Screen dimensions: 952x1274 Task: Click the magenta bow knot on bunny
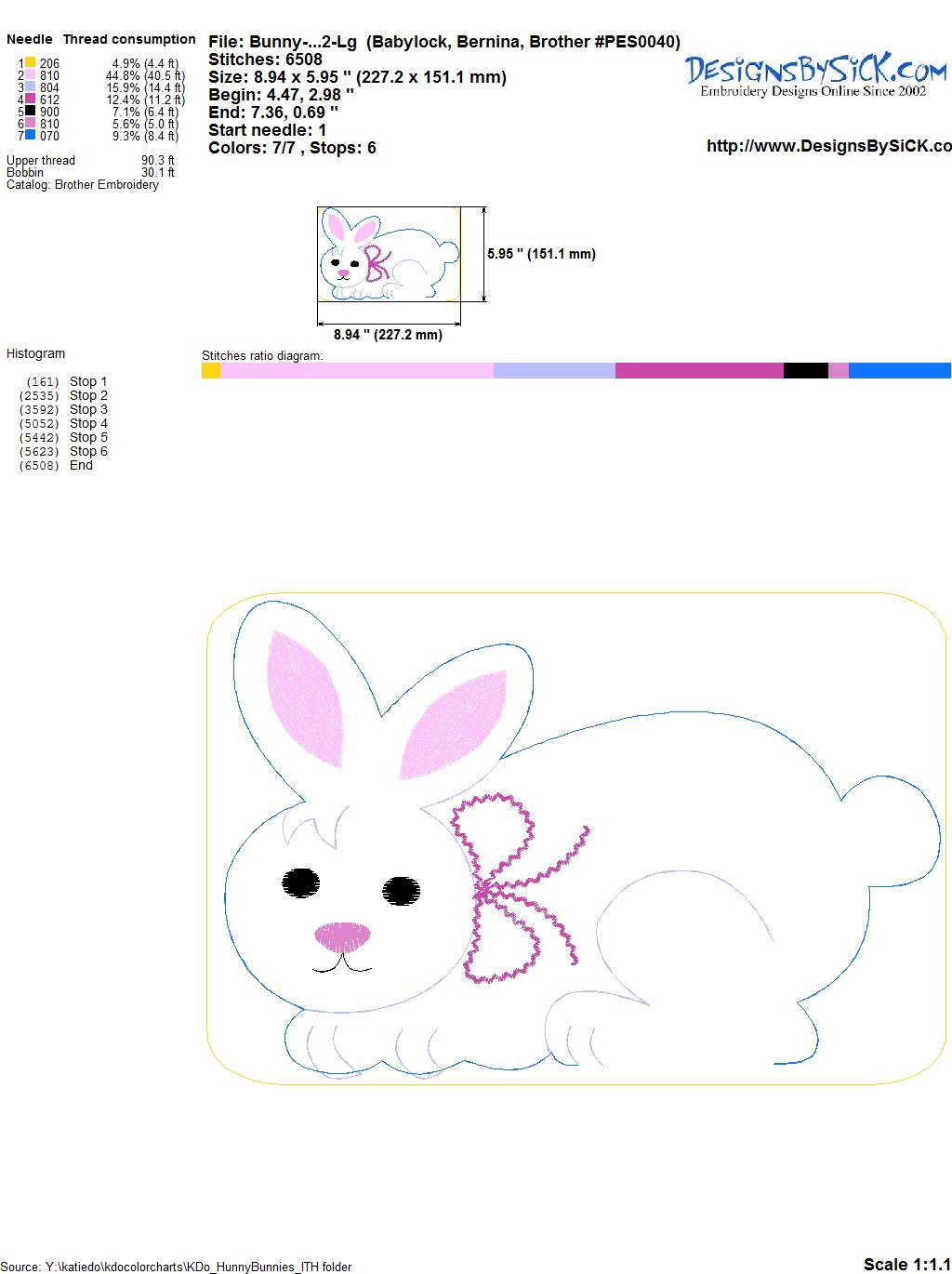(487, 892)
